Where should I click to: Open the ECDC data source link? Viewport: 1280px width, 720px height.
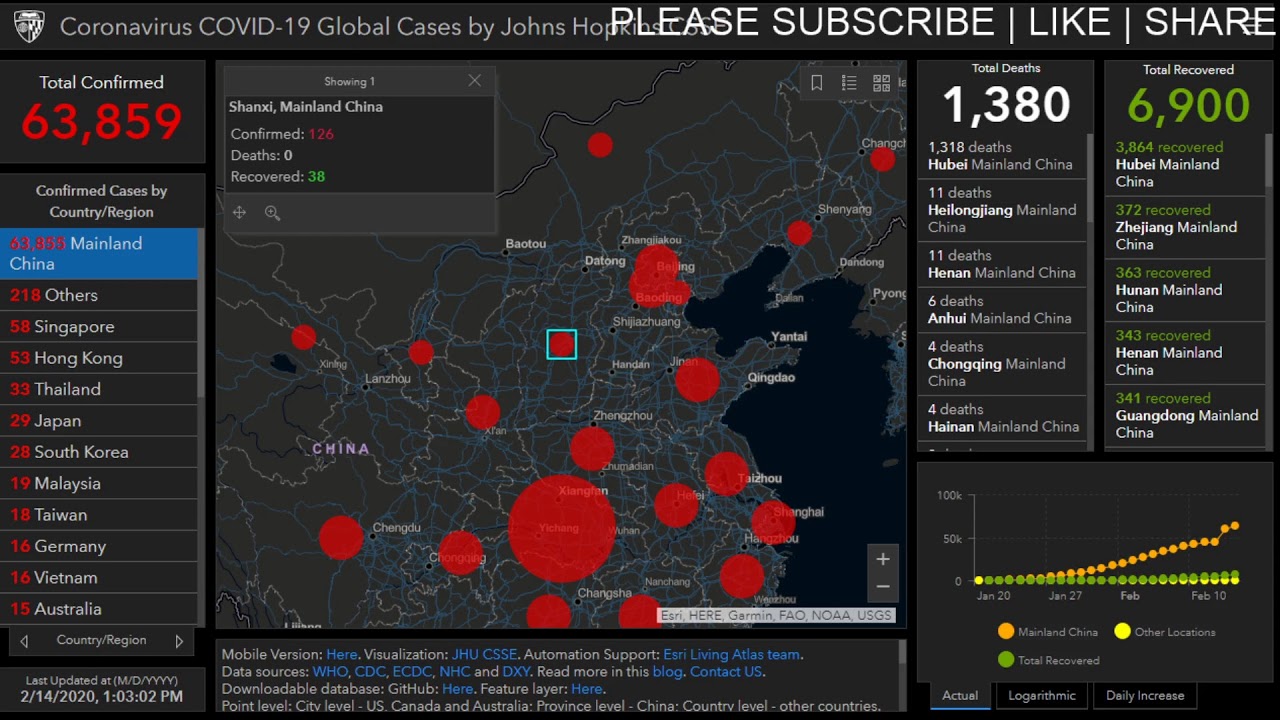[412, 672]
